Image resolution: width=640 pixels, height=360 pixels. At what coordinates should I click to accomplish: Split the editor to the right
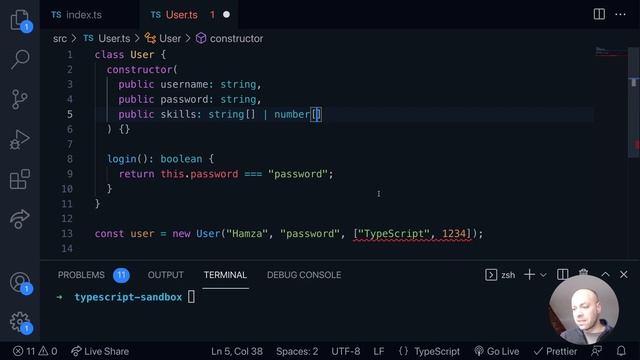(x=599, y=14)
